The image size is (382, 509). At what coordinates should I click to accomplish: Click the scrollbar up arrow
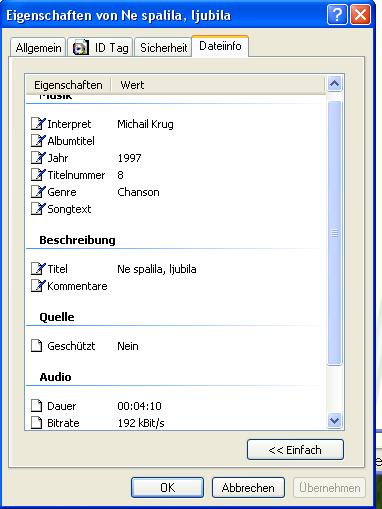(334, 84)
